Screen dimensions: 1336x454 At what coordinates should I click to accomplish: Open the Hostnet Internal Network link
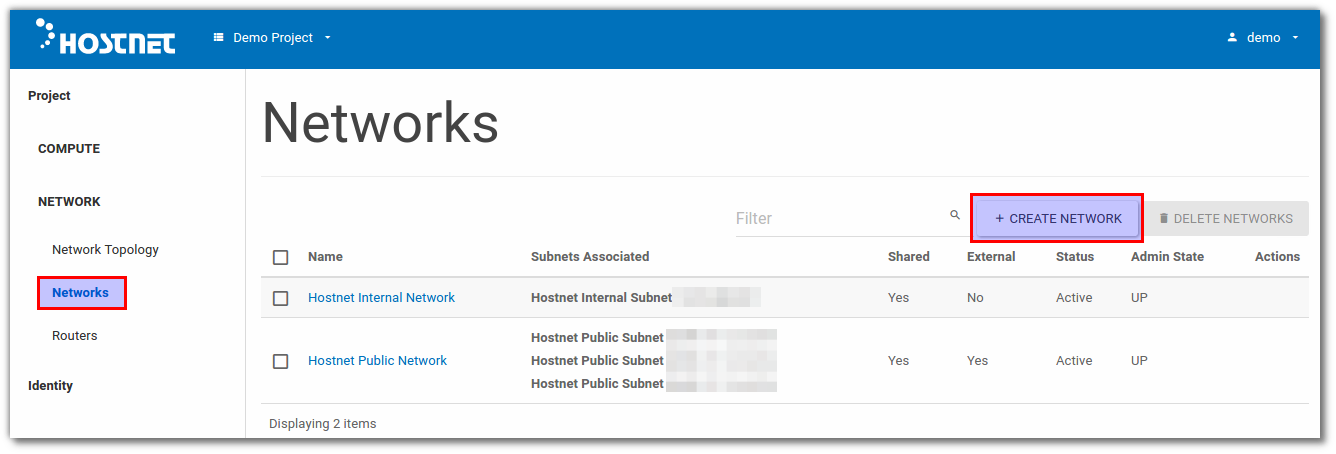pyautogui.click(x=381, y=298)
